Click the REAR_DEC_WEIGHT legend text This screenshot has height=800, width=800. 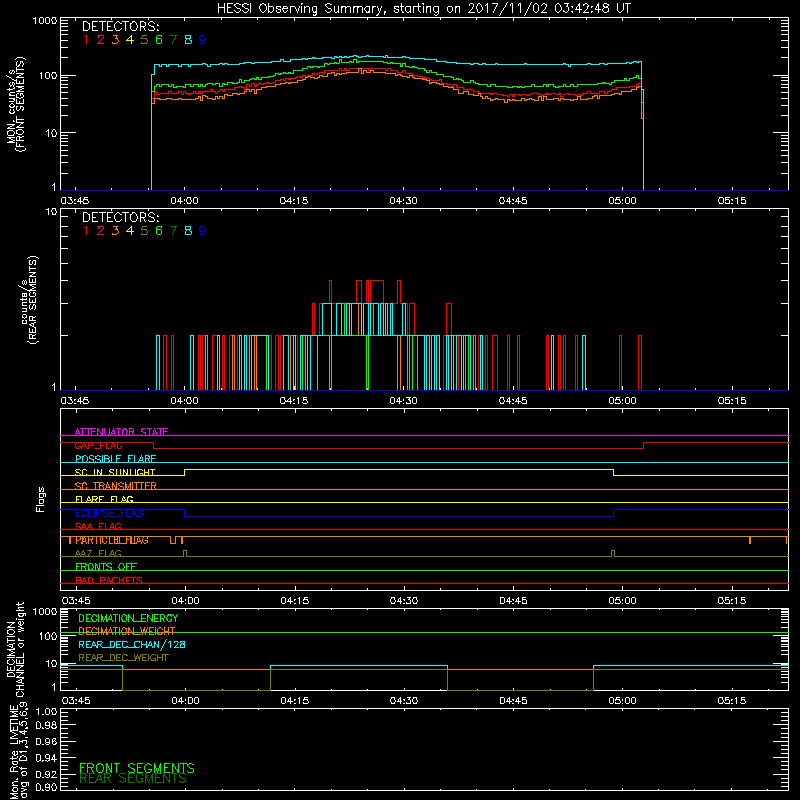123,658
